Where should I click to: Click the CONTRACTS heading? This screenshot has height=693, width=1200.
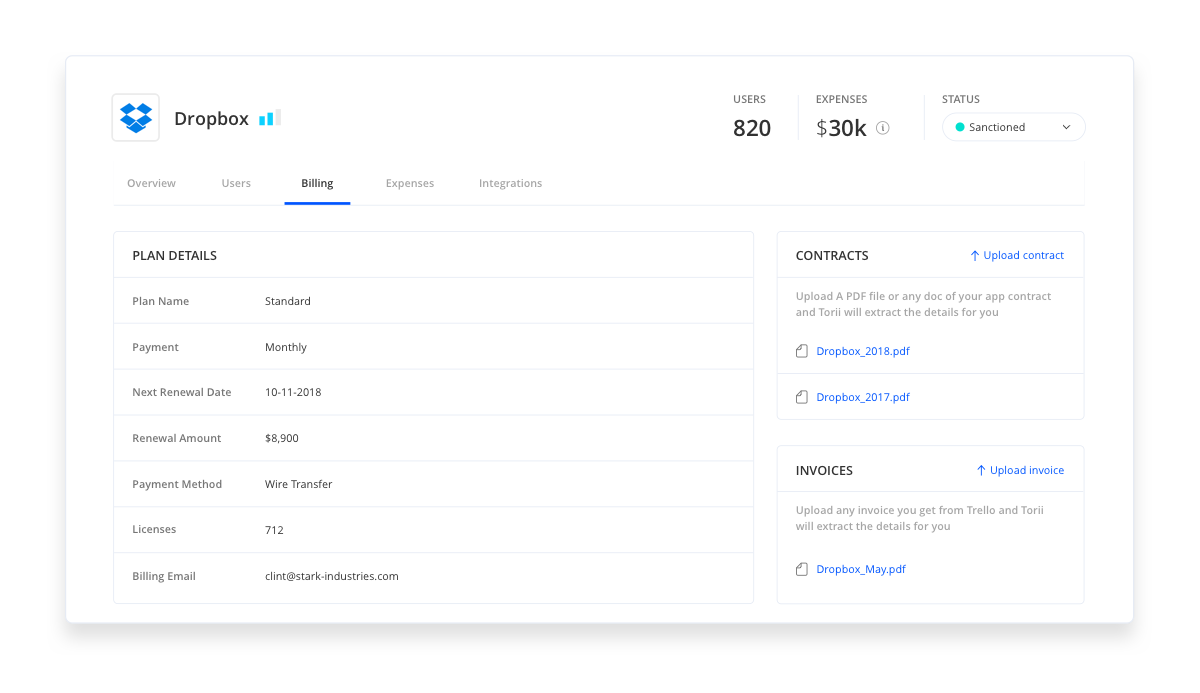(832, 256)
